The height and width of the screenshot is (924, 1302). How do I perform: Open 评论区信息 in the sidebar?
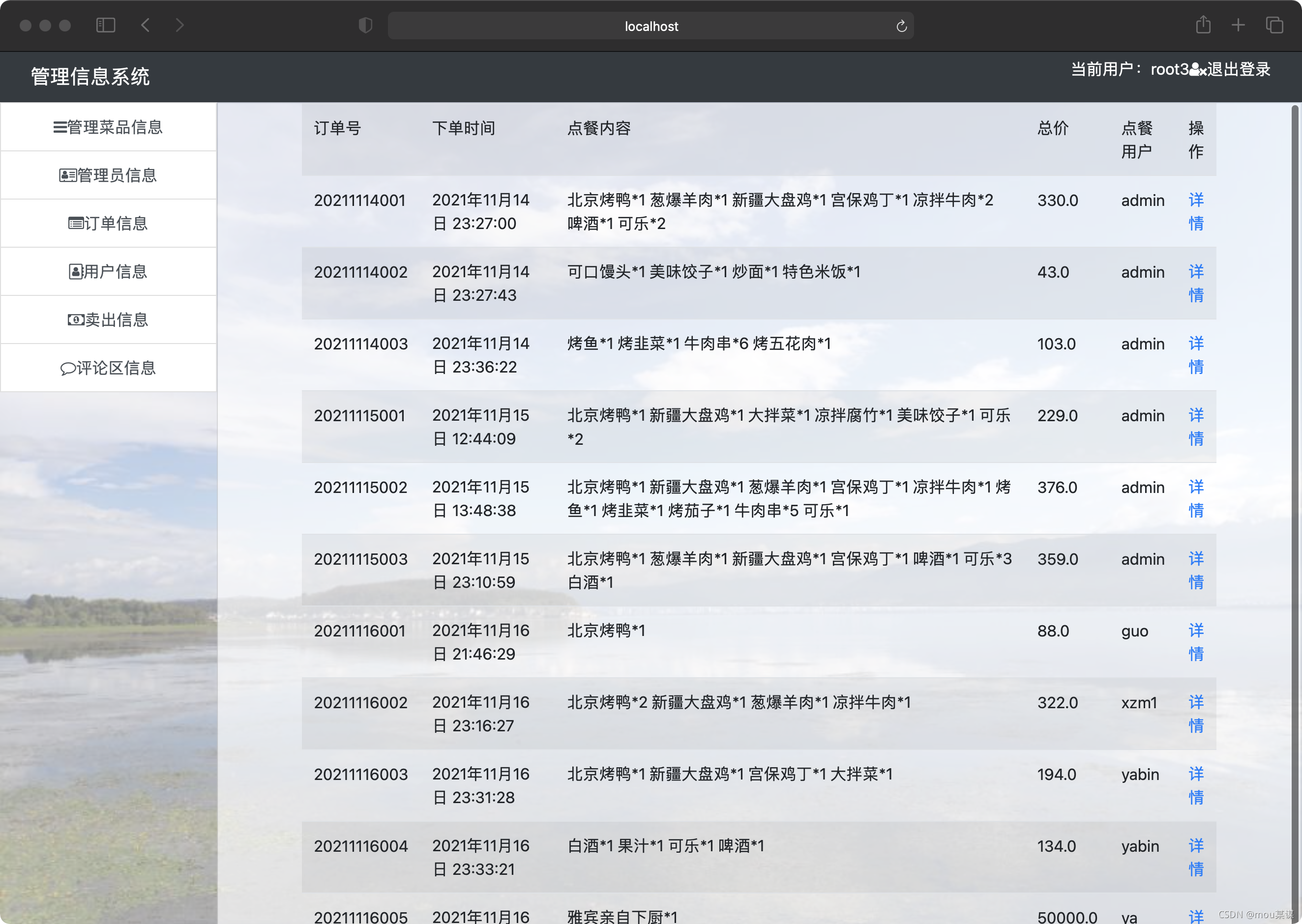point(108,368)
